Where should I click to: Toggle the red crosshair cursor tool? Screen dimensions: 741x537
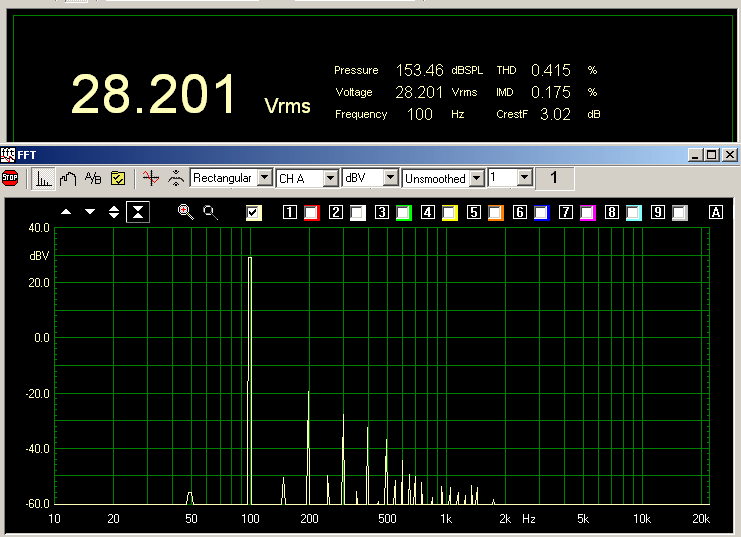150,178
